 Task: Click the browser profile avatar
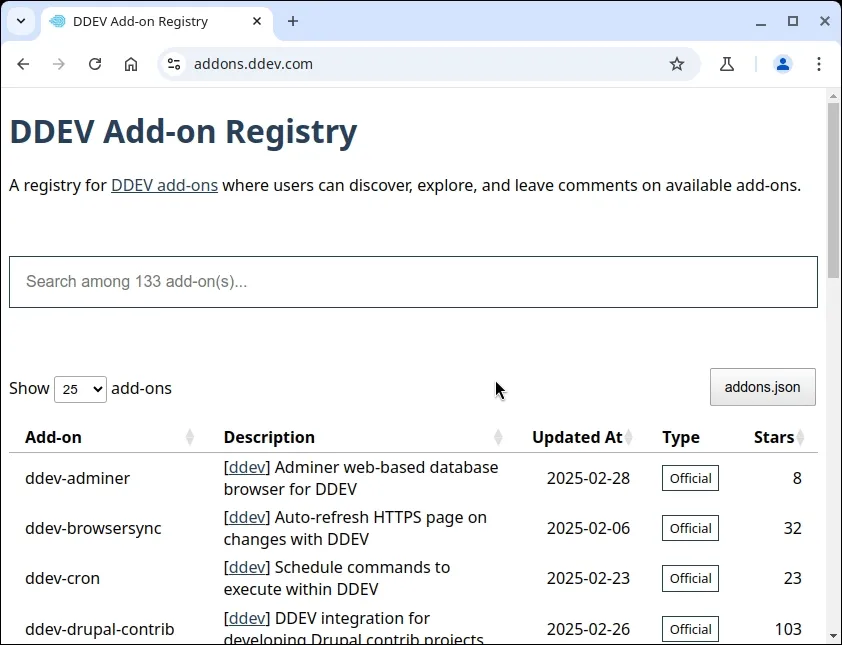[x=783, y=64]
